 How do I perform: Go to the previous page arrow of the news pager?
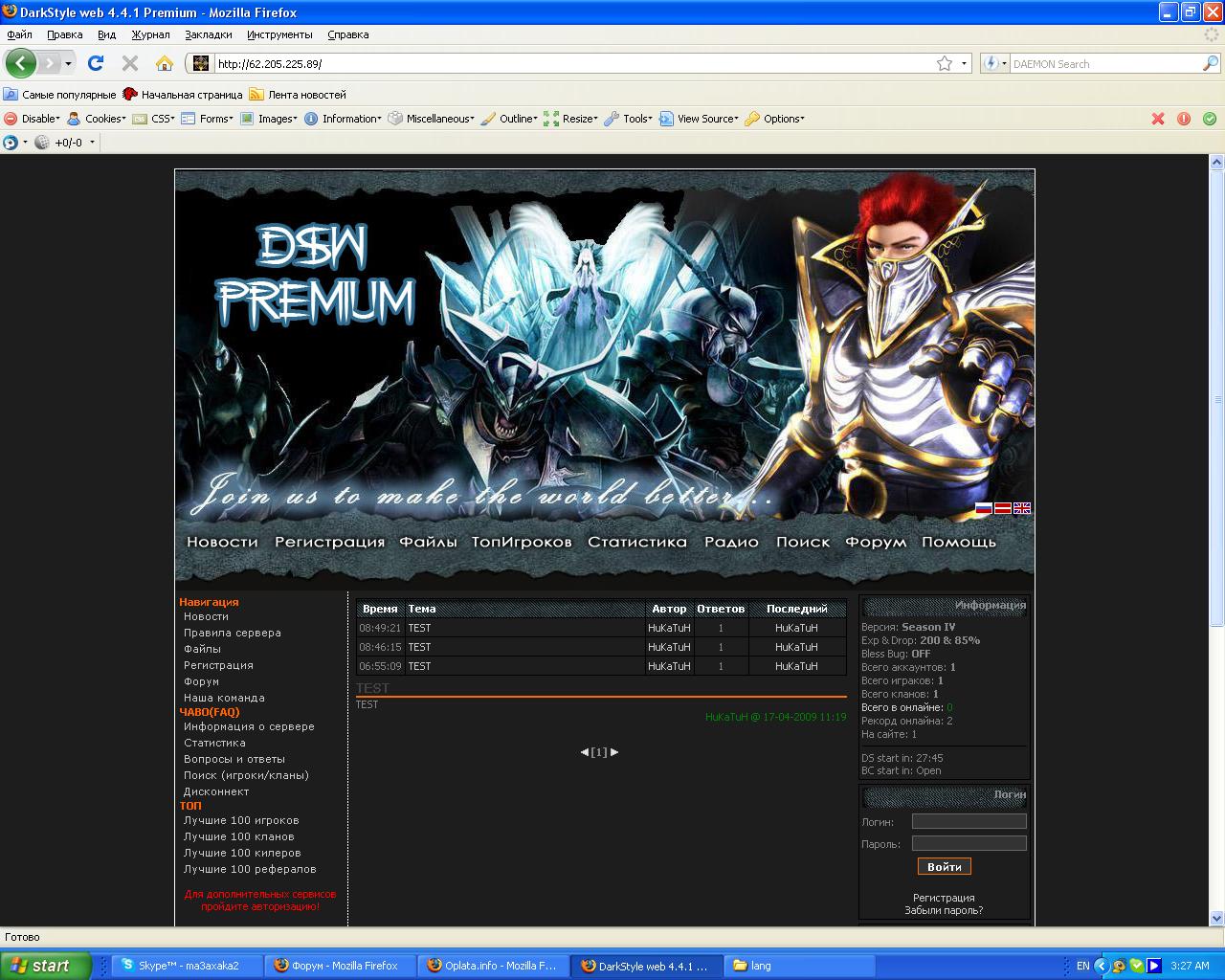point(585,752)
